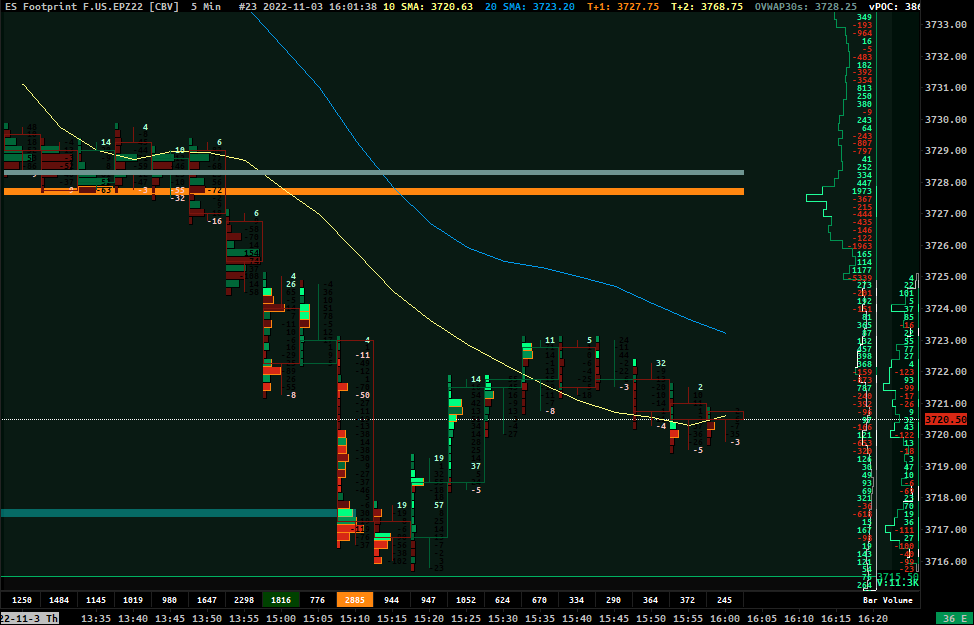Click the 13:55 time axis label
Viewport: 974px width, 625px height.
click(244, 618)
